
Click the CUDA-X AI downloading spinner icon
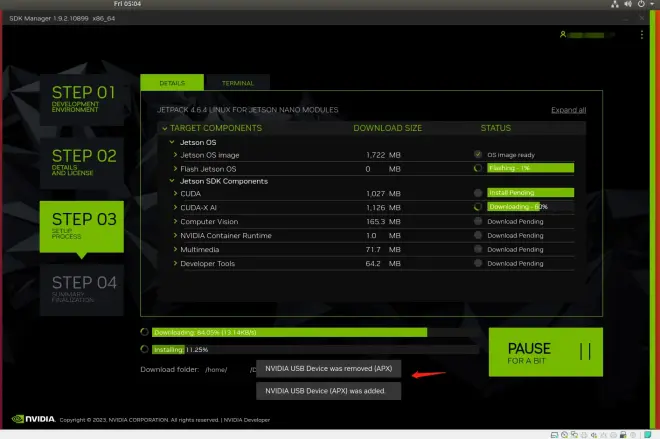pyautogui.click(x=477, y=207)
